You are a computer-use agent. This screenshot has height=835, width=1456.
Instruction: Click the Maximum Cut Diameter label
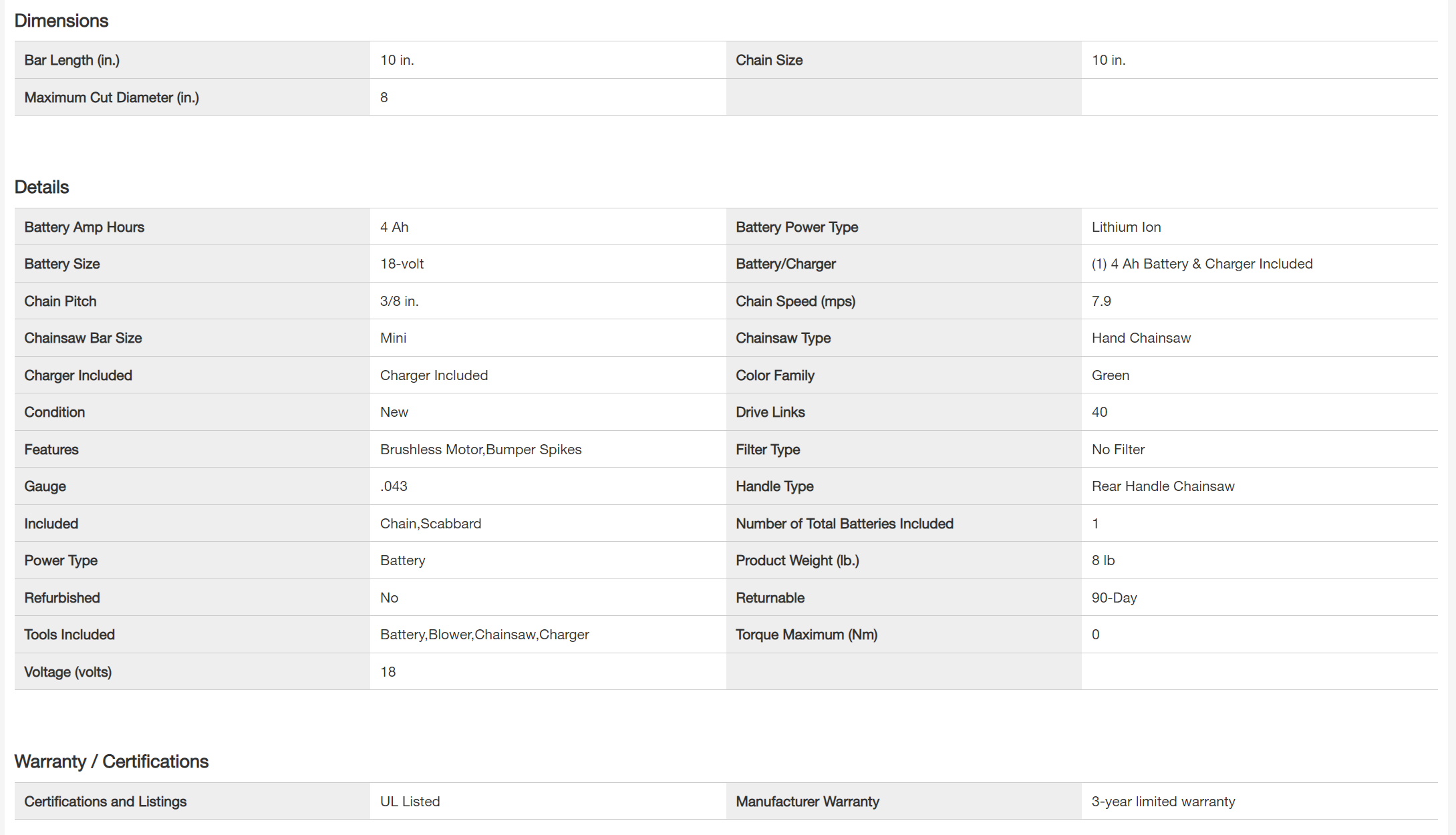[112, 98]
